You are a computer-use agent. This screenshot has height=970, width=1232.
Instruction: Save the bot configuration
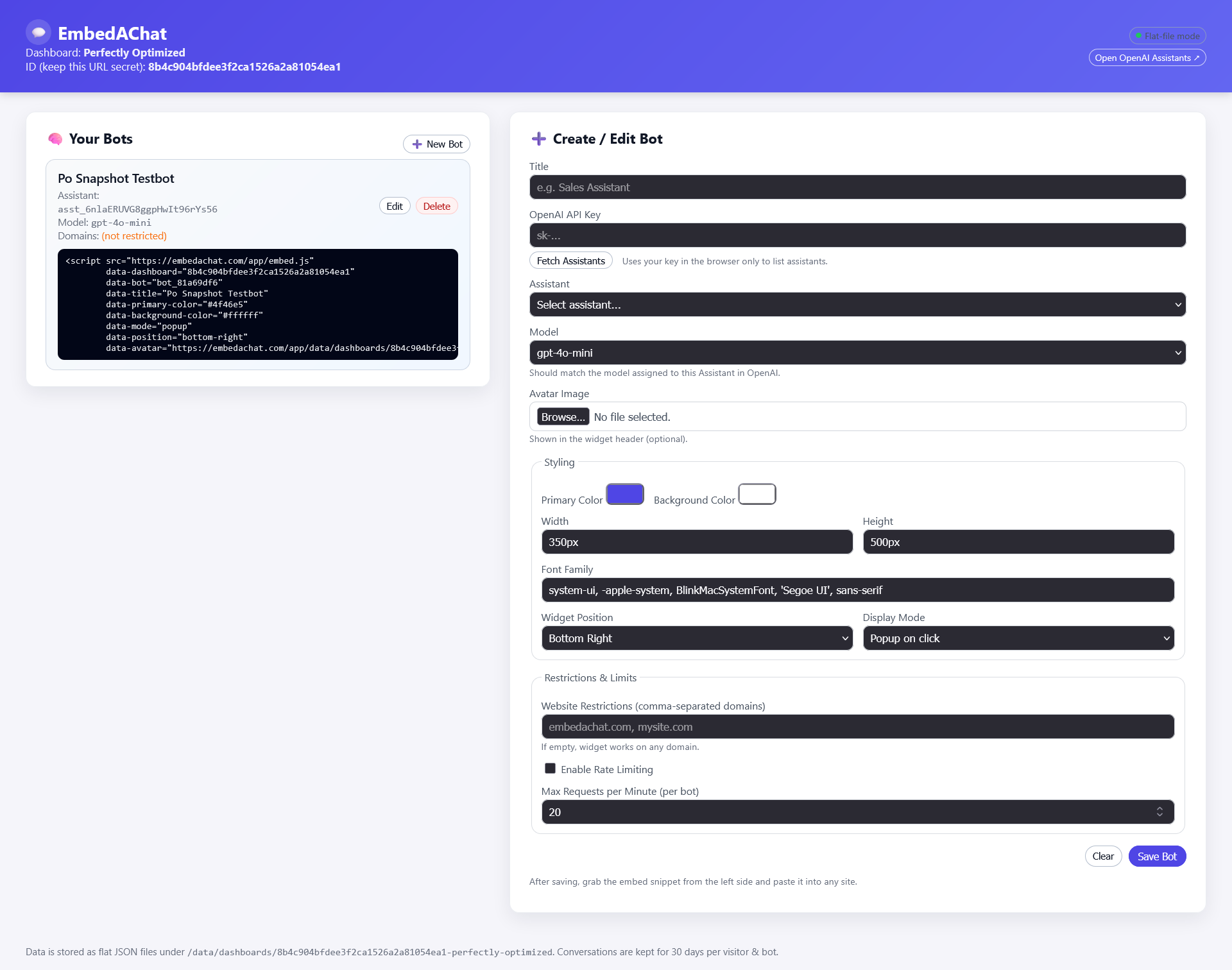click(x=1157, y=856)
